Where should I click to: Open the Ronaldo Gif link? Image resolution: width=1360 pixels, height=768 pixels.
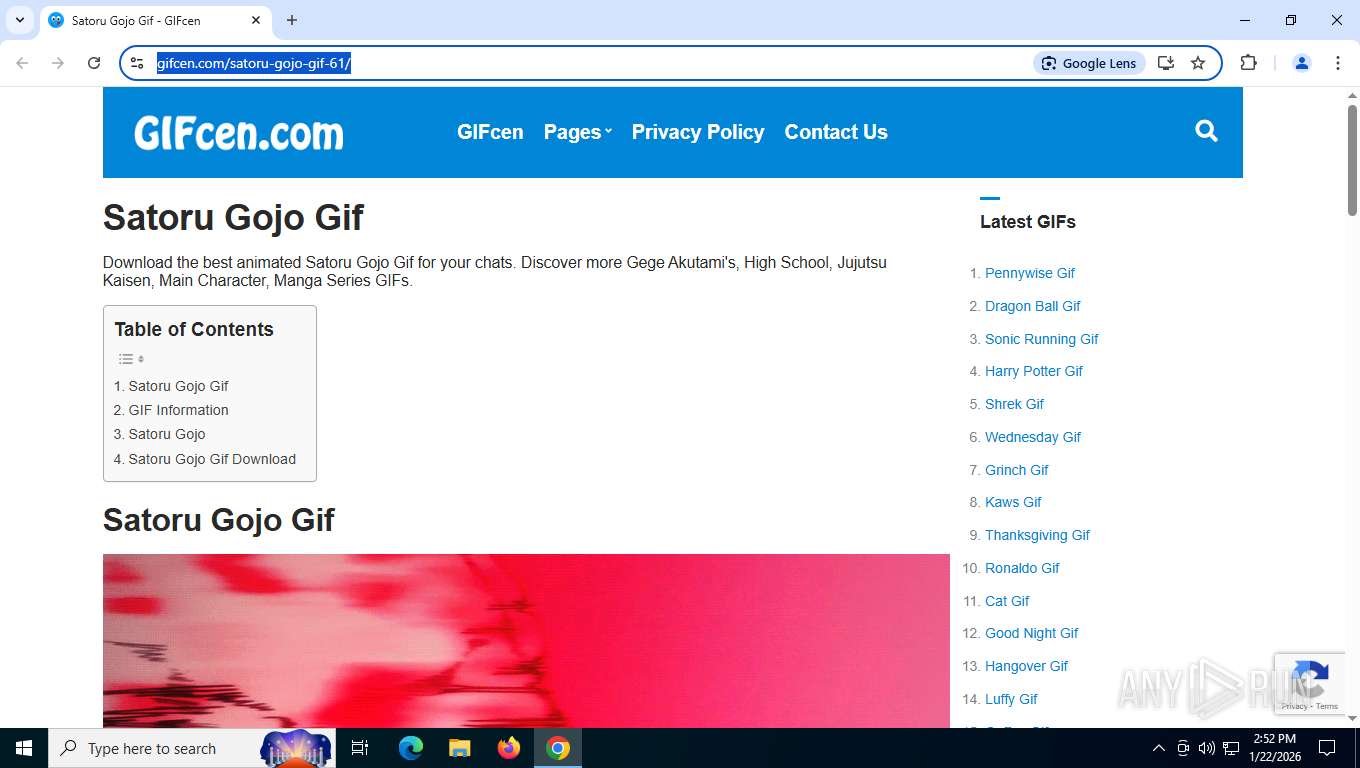tap(1022, 568)
